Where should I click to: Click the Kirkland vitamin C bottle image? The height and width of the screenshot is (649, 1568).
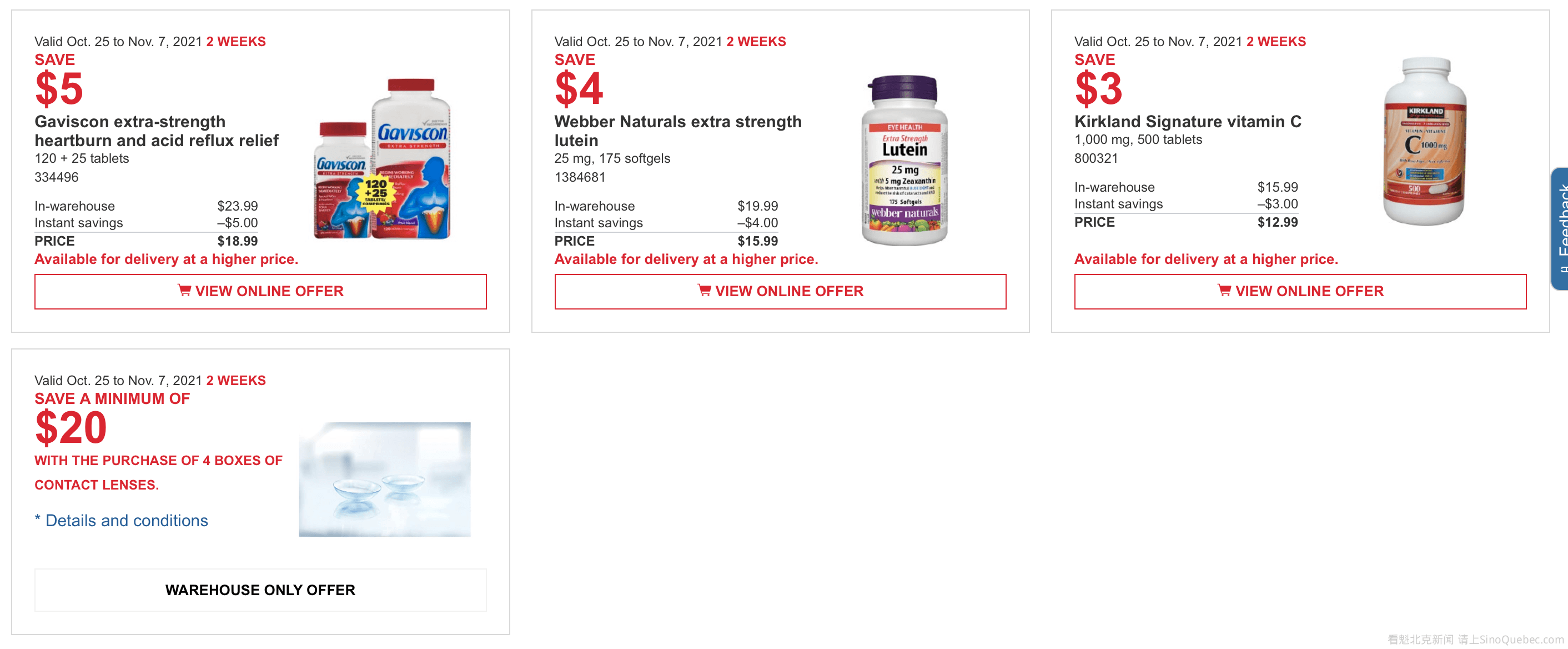click(x=1424, y=141)
